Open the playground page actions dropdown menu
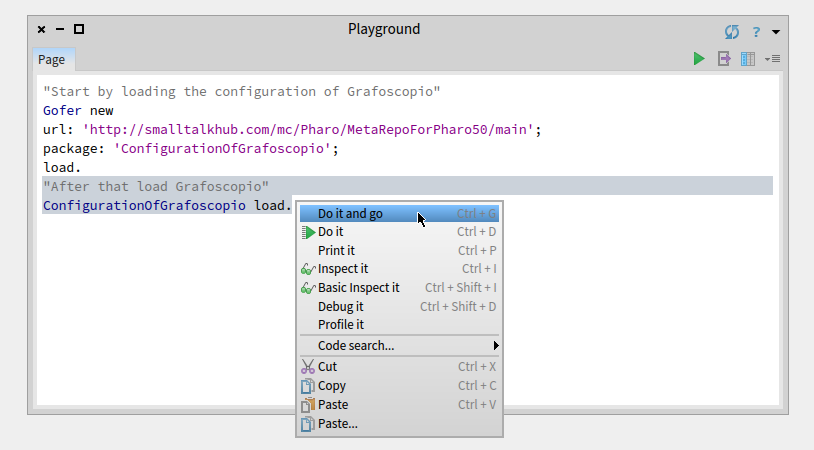The image size is (814, 450). [772, 59]
